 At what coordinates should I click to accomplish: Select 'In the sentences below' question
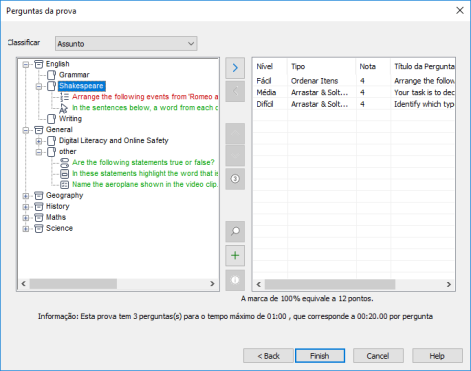[x=145, y=108]
